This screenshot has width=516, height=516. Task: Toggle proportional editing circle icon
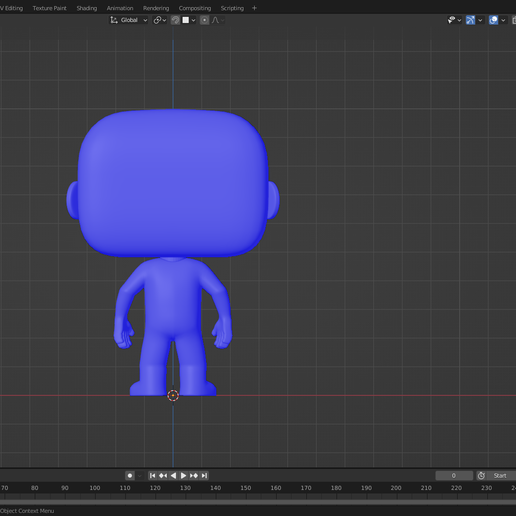[204, 20]
